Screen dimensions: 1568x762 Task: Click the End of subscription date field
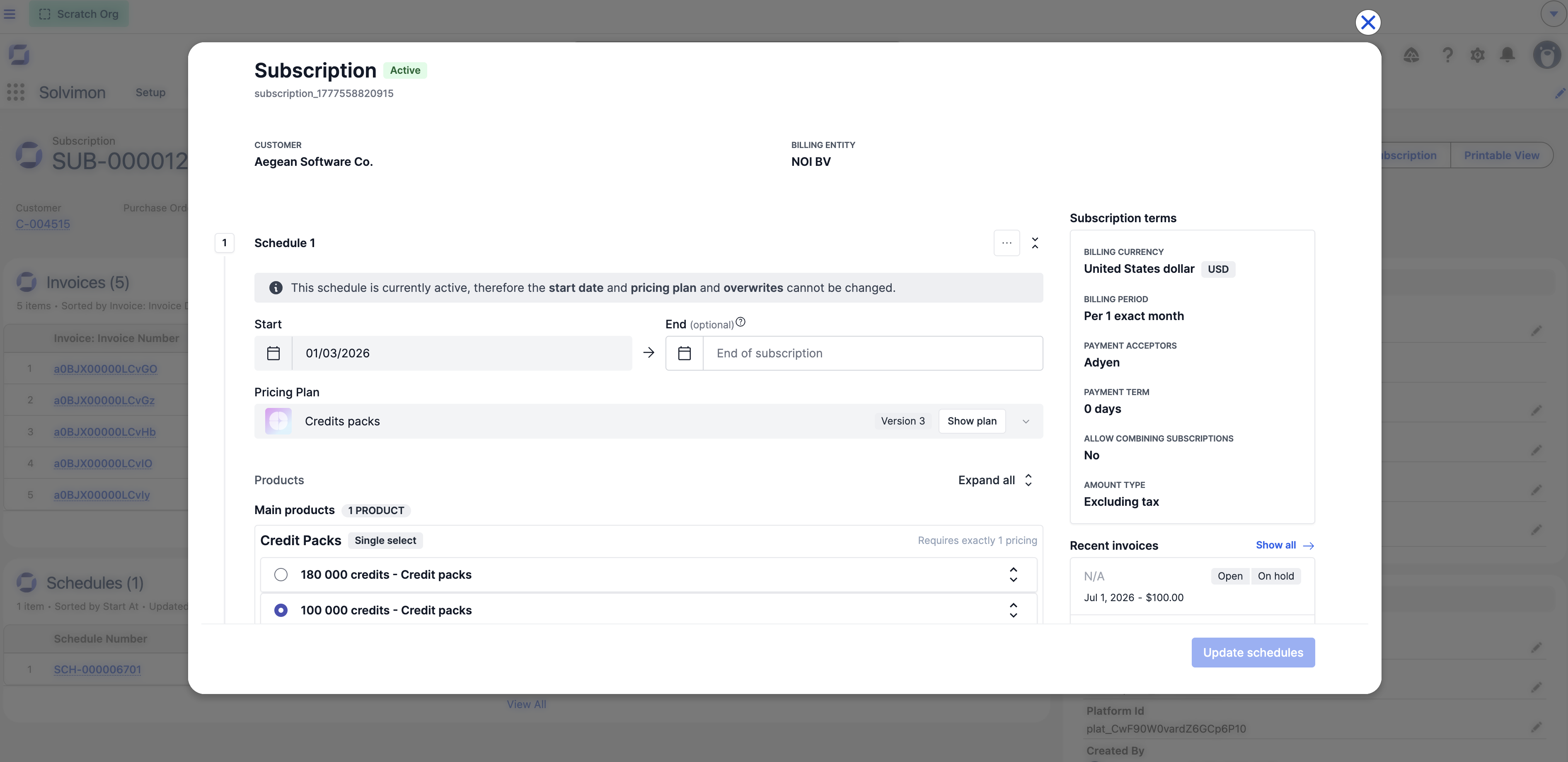pyautogui.click(x=873, y=353)
